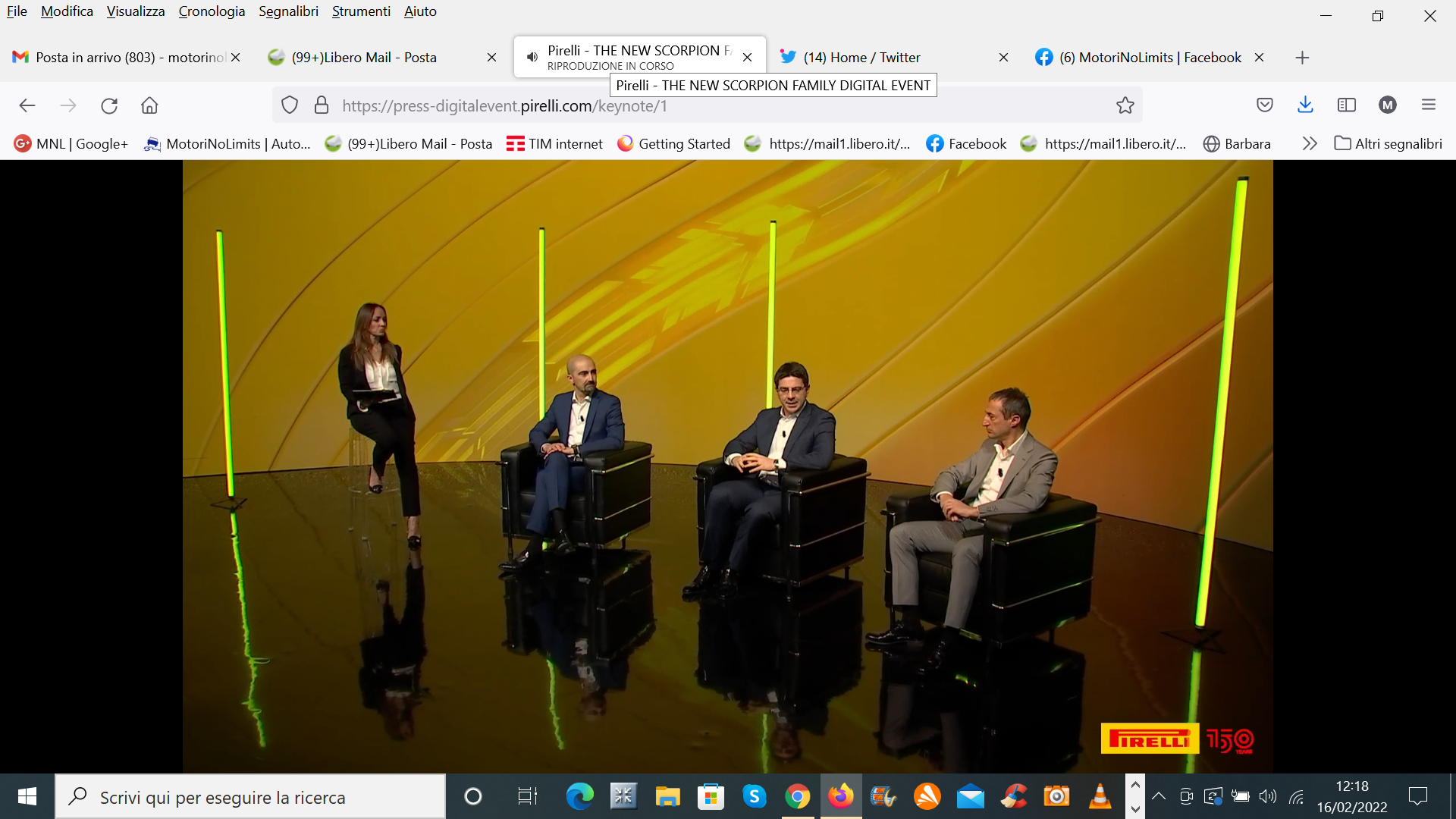1456x819 pixels.
Task: Open the Downloads panel
Action: tap(1305, 105)
